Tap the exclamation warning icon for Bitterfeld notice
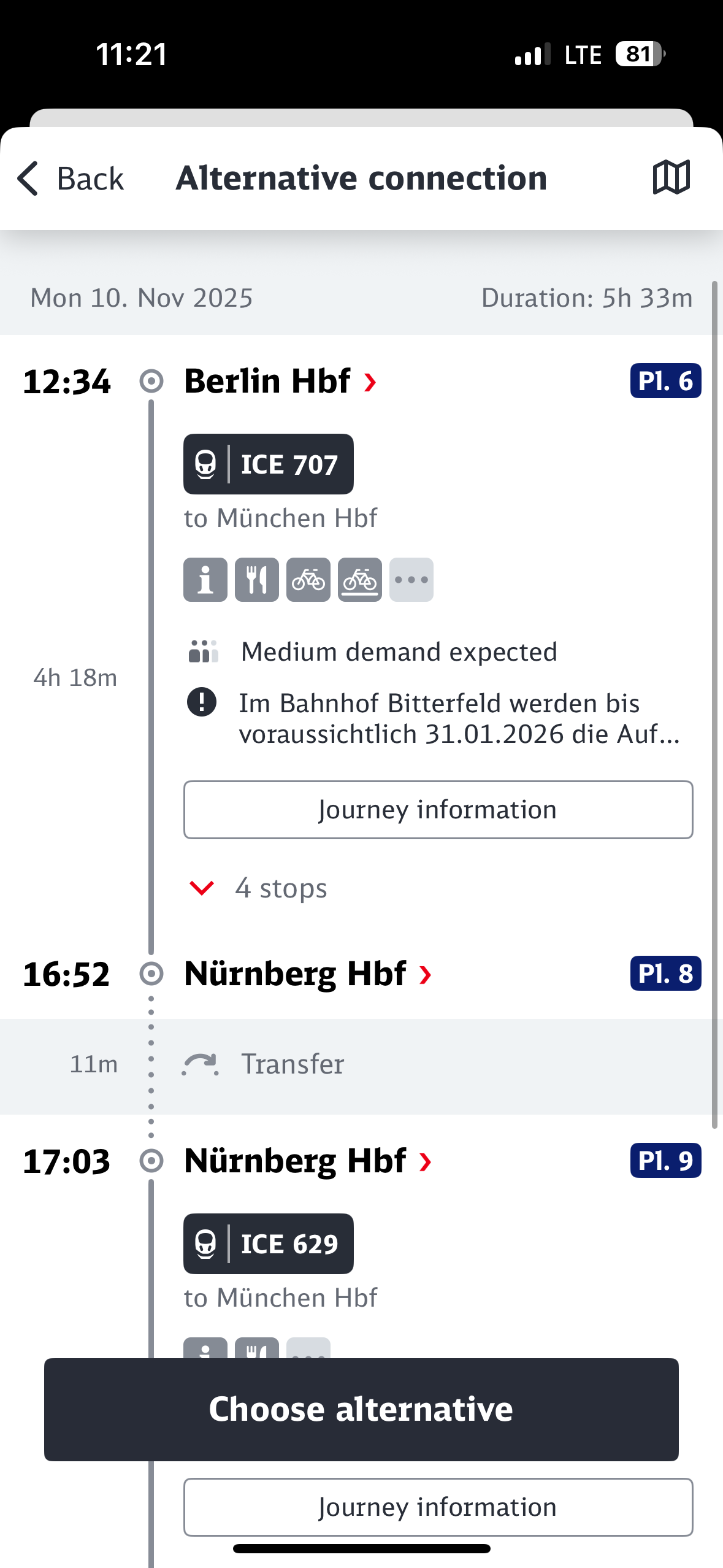The image size is (723, 1568). (x=202, y=702)
